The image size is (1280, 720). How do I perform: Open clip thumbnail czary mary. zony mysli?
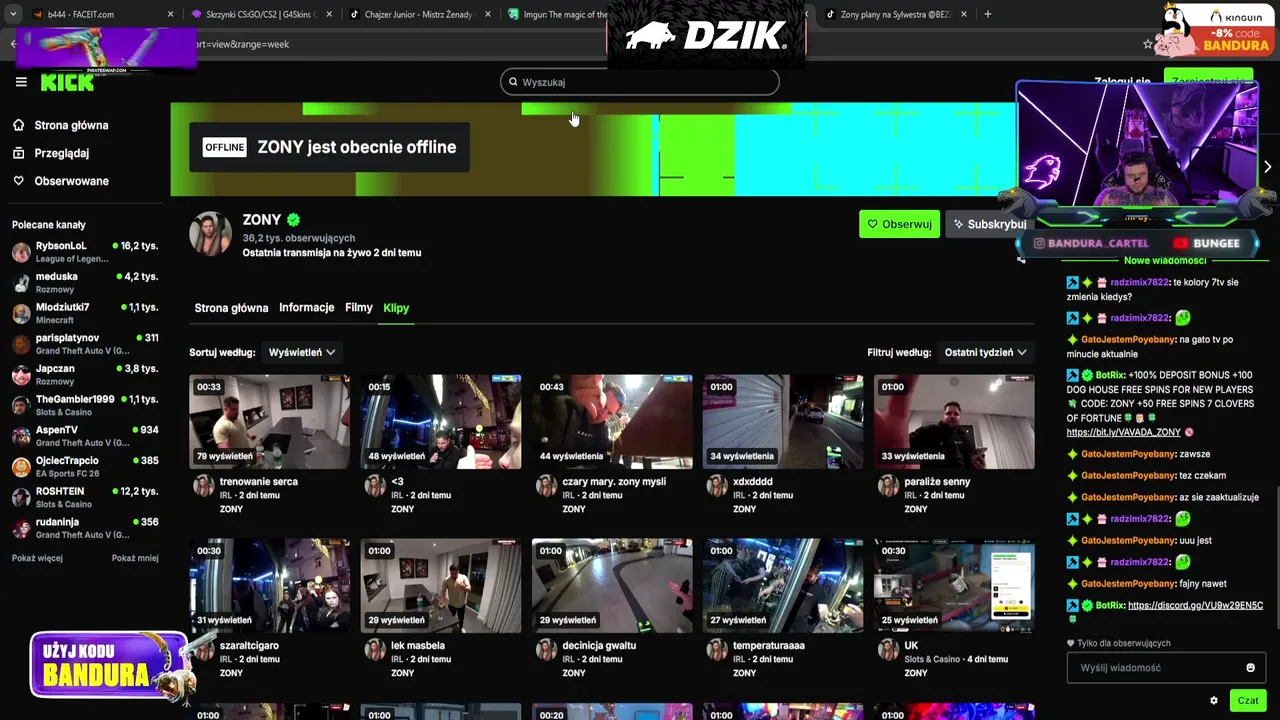pyautogui.click(x=612, y=422)
